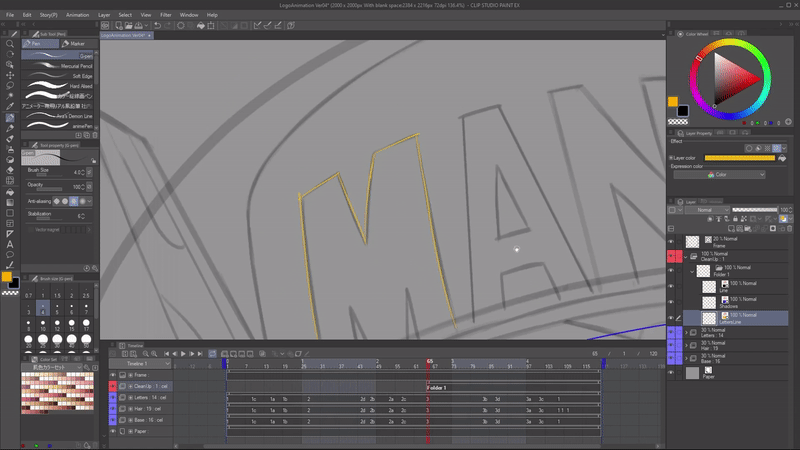The width and height of the screenshot is (800, 450).
Task: Select the Zoom magnifier tool
Action: click(x=10, y=44)
